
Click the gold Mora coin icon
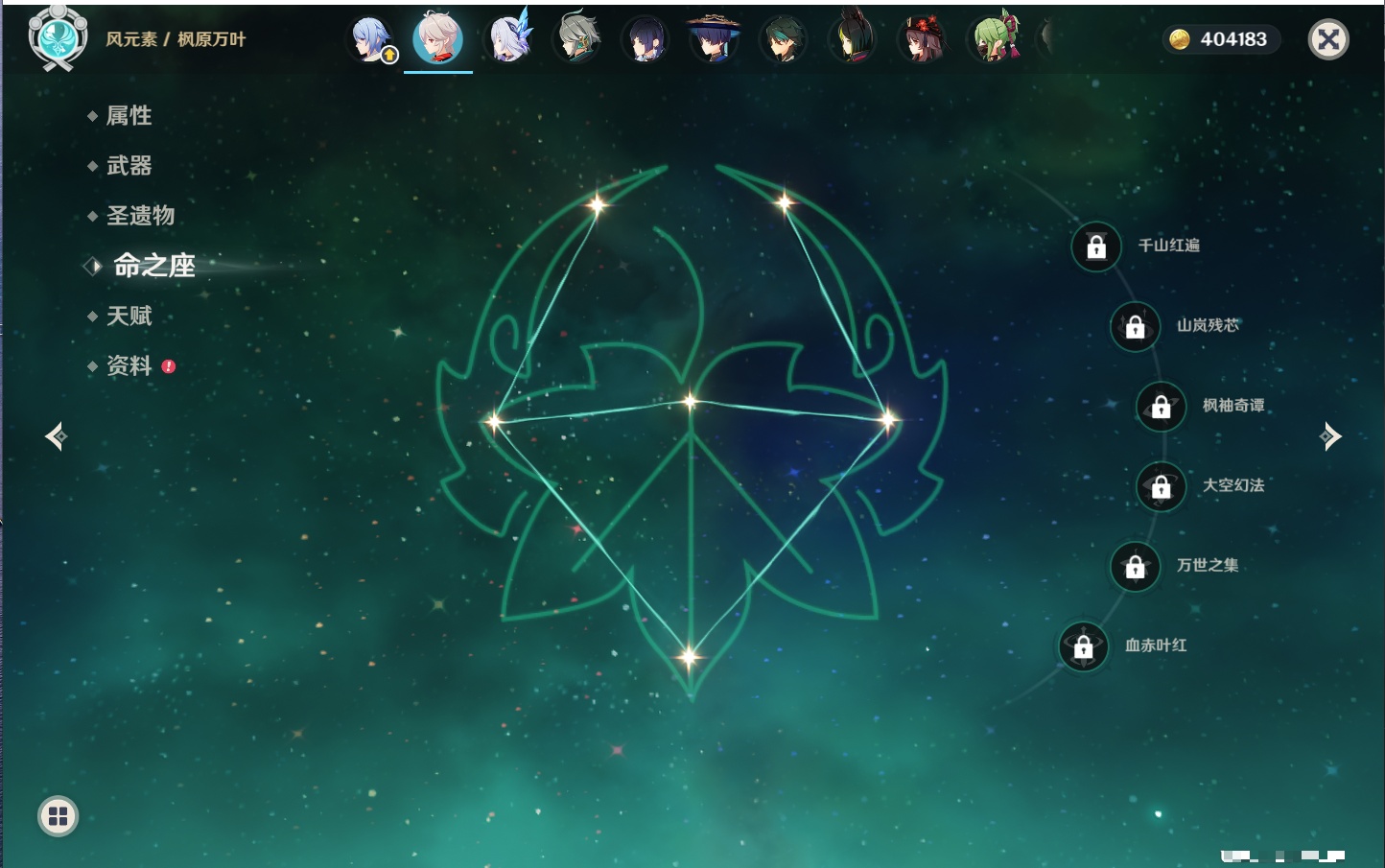click(x=1180, y=39)
